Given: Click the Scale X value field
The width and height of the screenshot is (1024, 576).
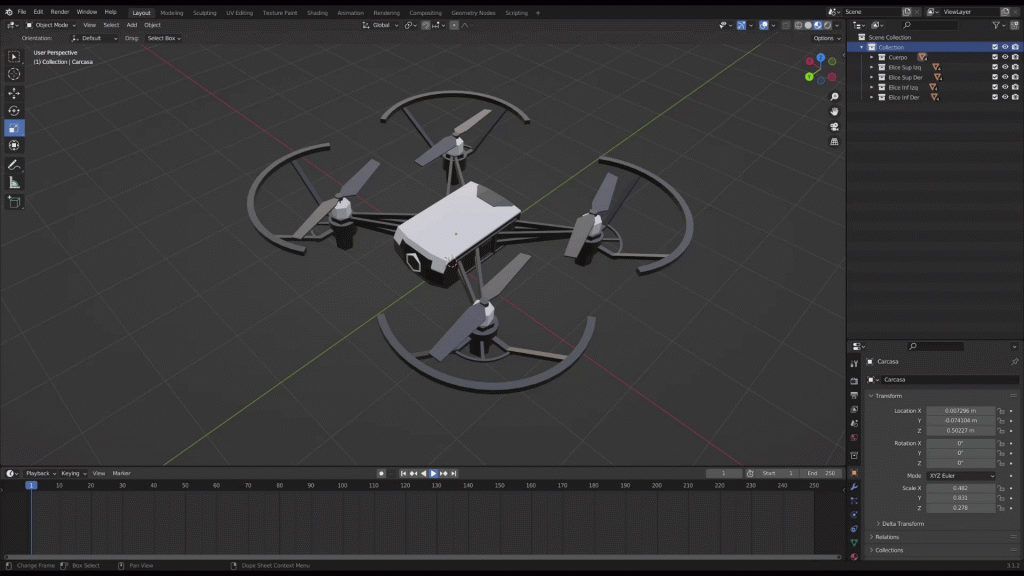Looking at the screenshot, I should pos(960,488).
